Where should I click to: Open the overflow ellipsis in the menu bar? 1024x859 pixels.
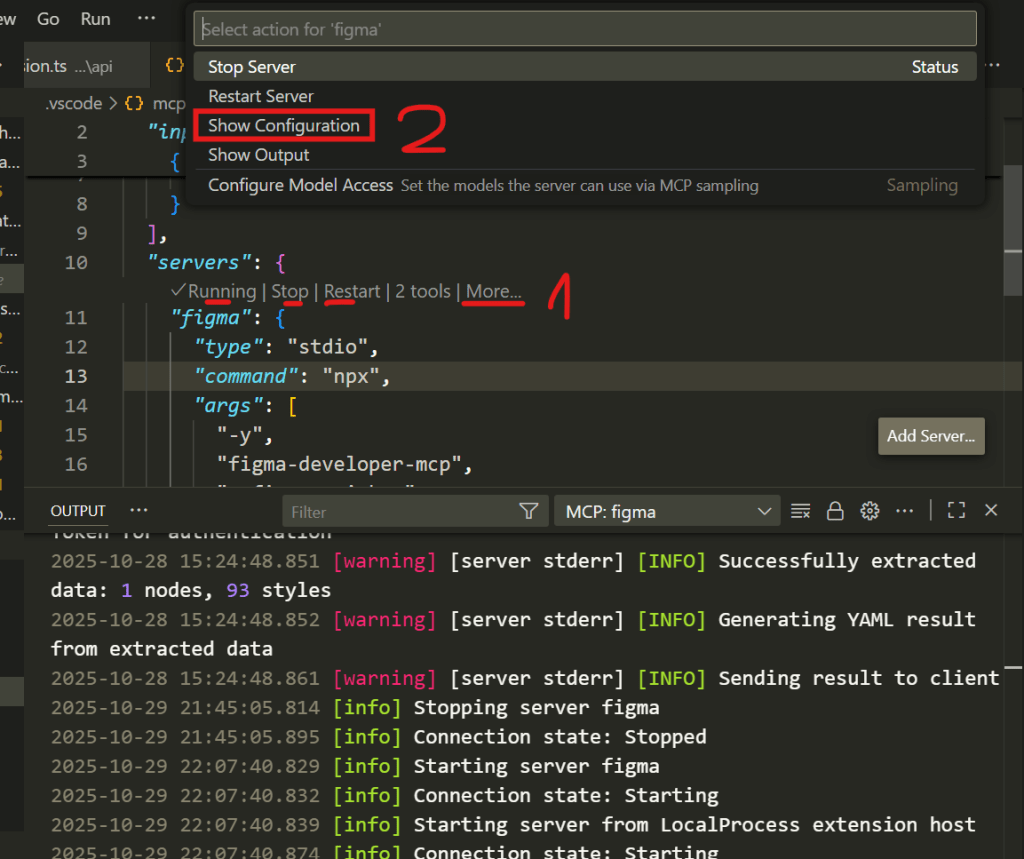[146, 17]
